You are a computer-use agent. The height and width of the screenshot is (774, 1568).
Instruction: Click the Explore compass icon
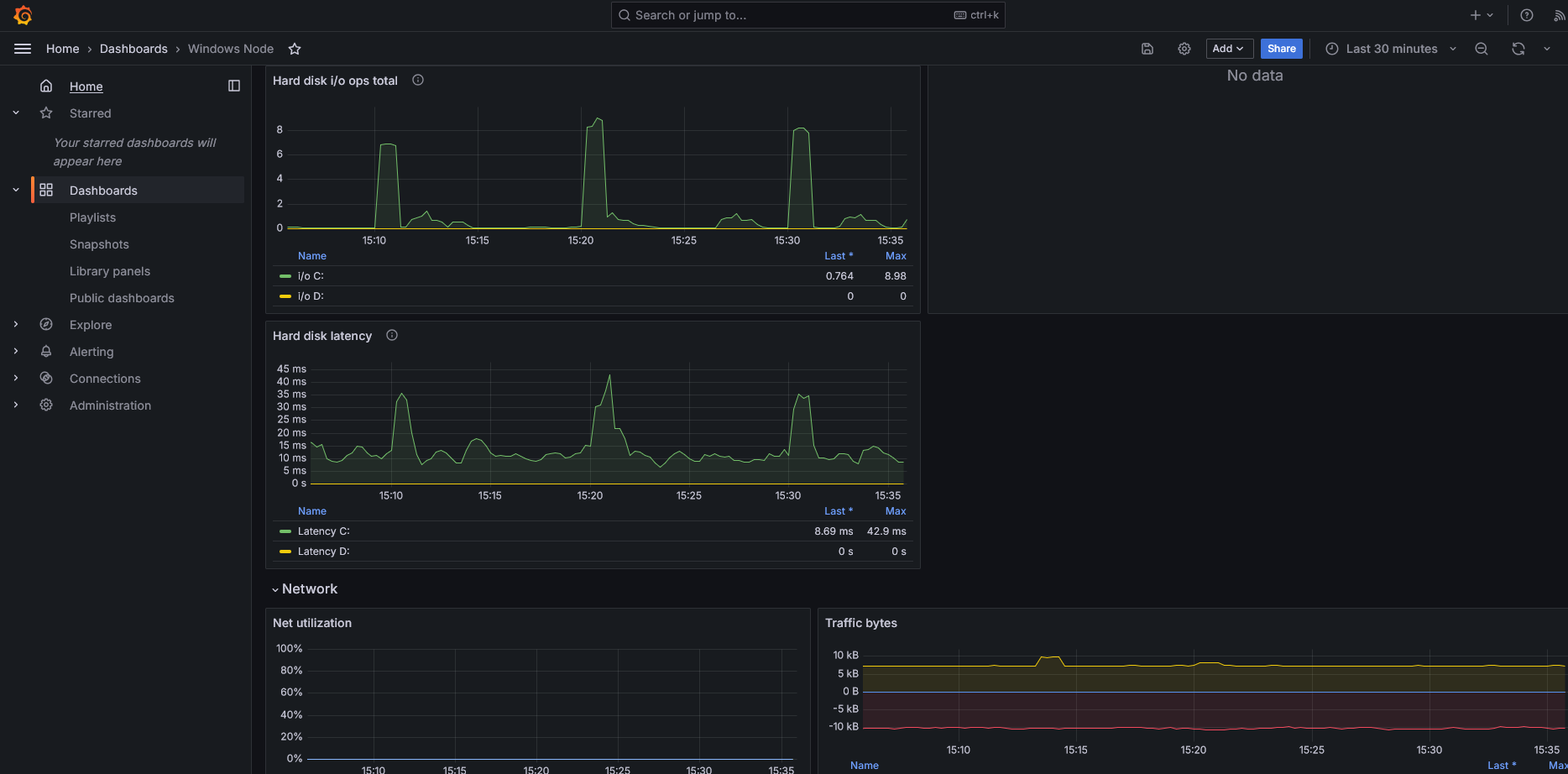[46, 324]
